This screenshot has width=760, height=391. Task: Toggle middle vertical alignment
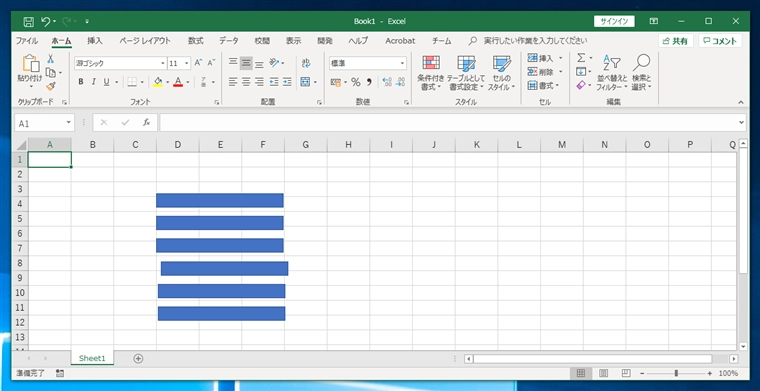tap(246, 63)
